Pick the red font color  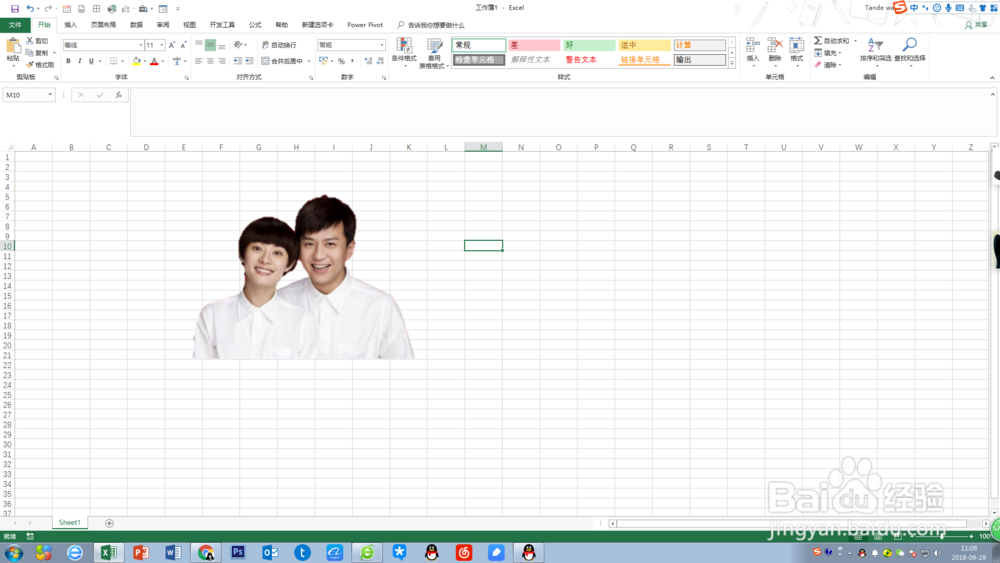pos(154,61)
